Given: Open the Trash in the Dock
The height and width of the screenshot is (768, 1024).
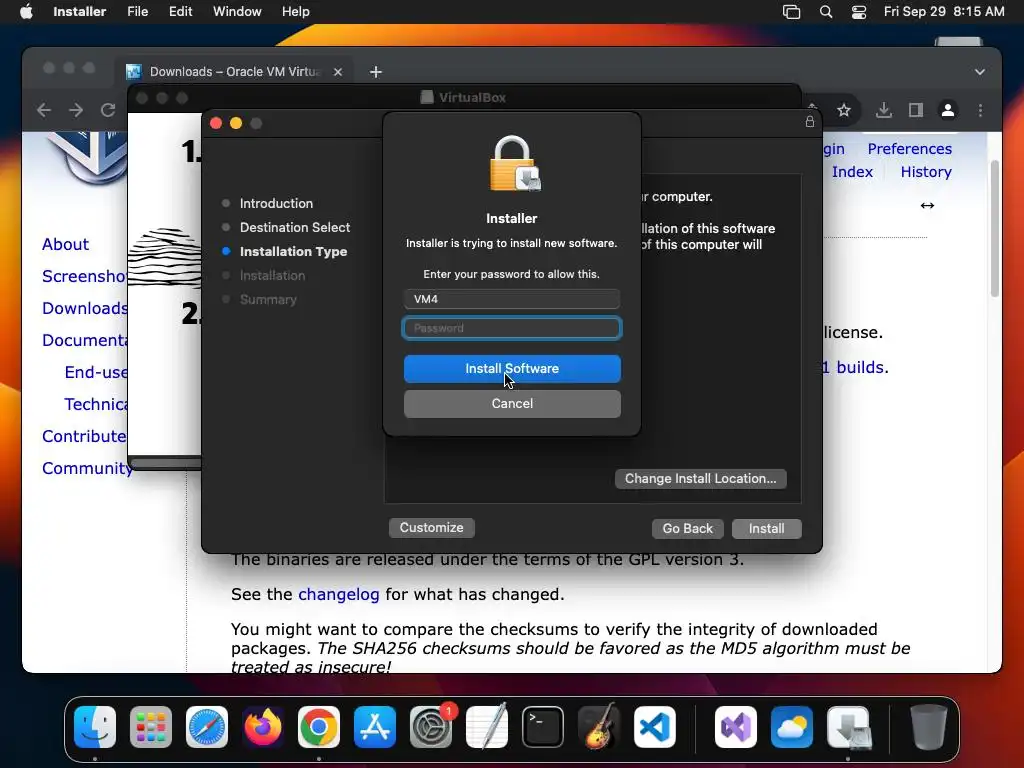Looking at the screenshot, I should pyautogui.click(x=929, y=727).
